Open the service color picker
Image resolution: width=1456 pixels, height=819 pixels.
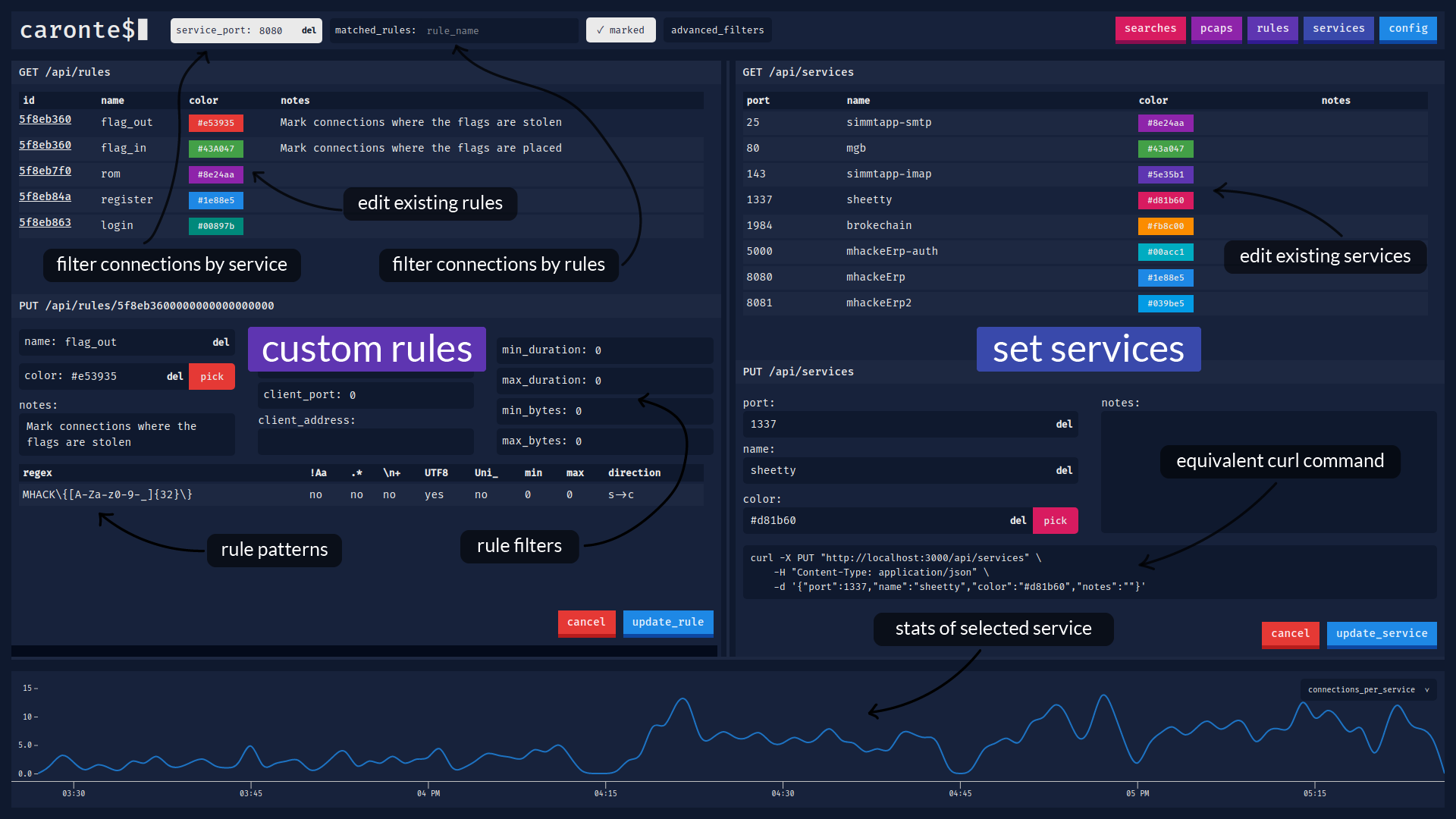1055,521
